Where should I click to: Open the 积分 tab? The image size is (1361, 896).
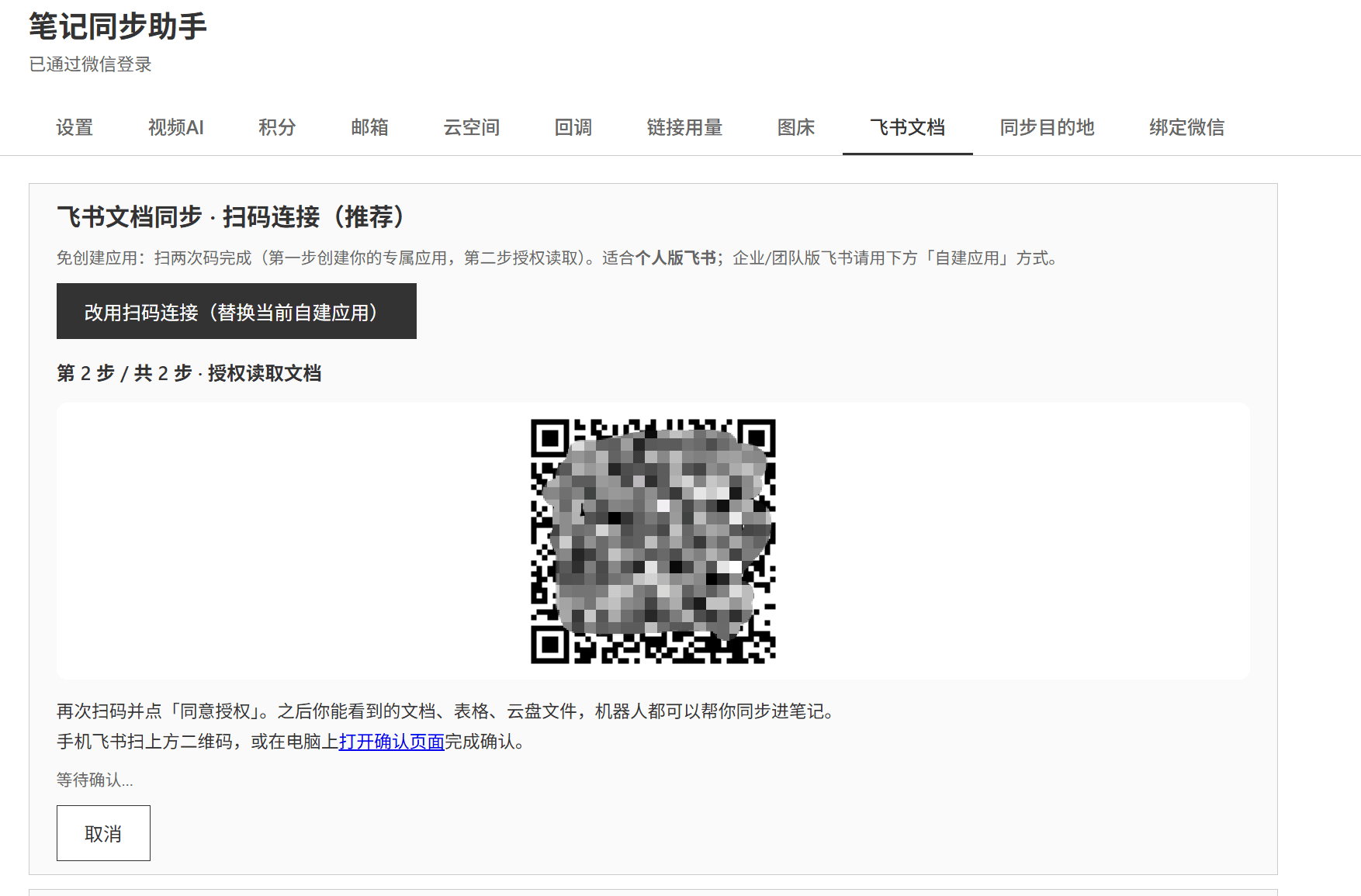coord(277,127)
